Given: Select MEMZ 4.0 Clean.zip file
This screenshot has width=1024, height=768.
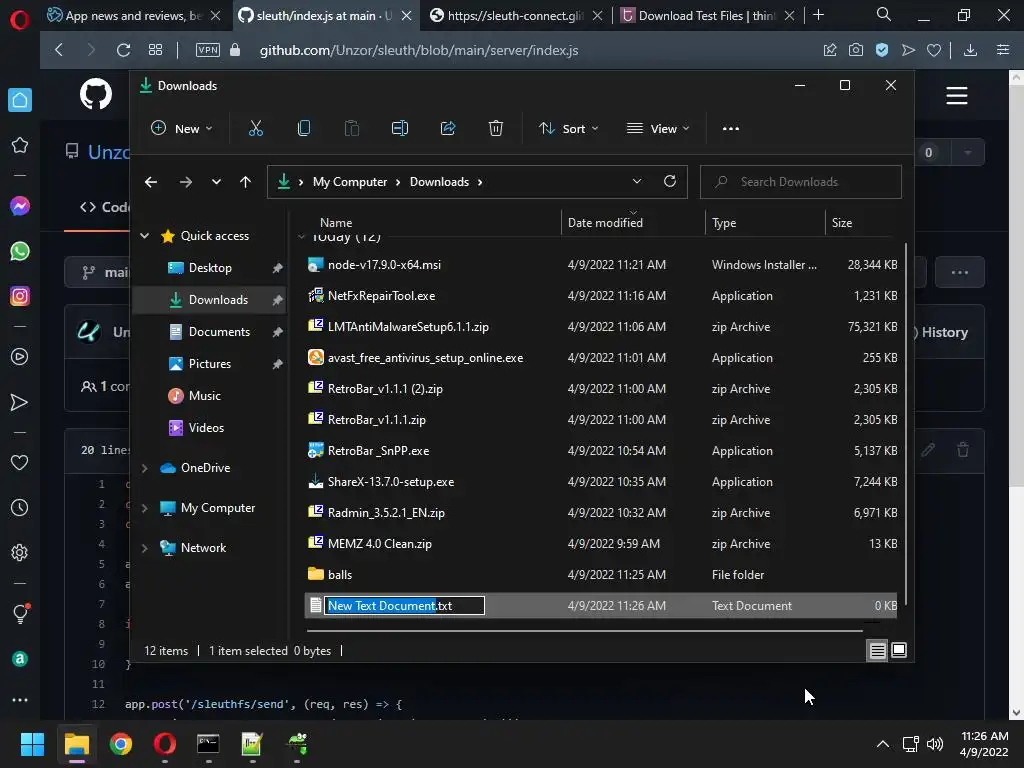Looking at the screenshot, I should (600, 544).
